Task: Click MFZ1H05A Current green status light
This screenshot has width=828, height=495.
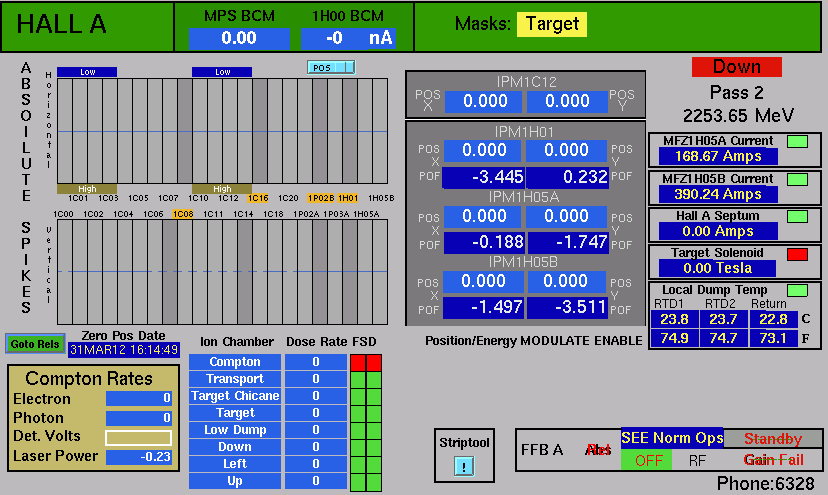Action: pos(797,142)
